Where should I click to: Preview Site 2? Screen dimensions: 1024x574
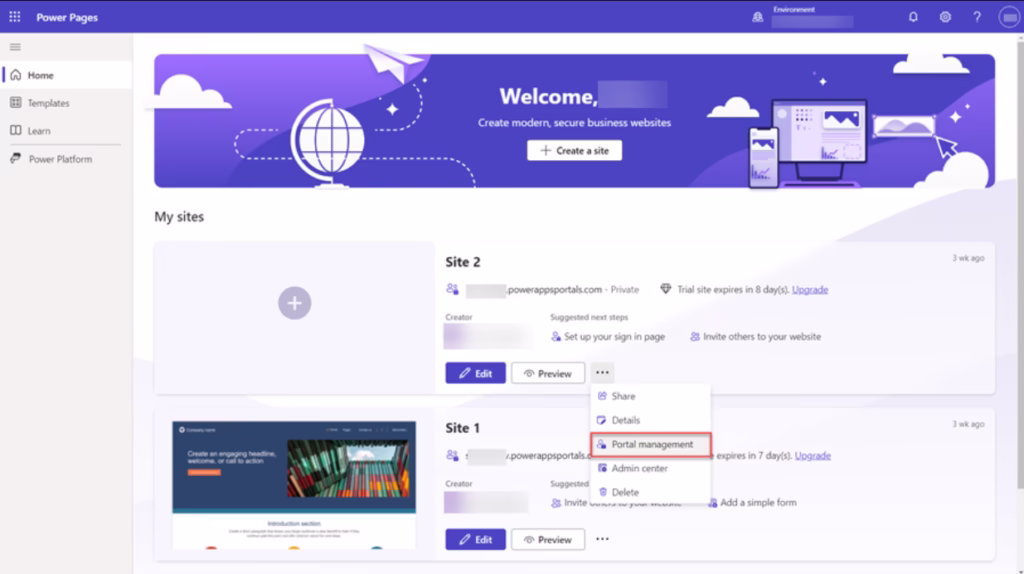pos(548,373)
